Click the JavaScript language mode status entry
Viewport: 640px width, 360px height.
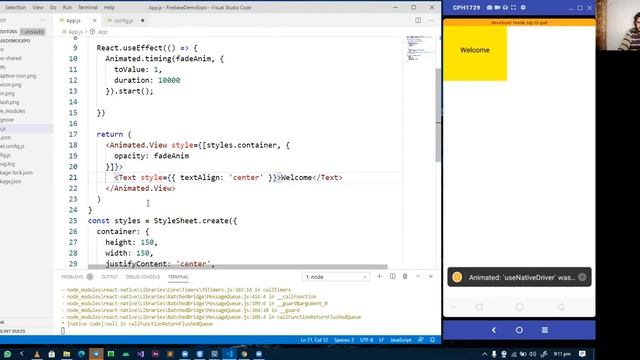[401, 340]
